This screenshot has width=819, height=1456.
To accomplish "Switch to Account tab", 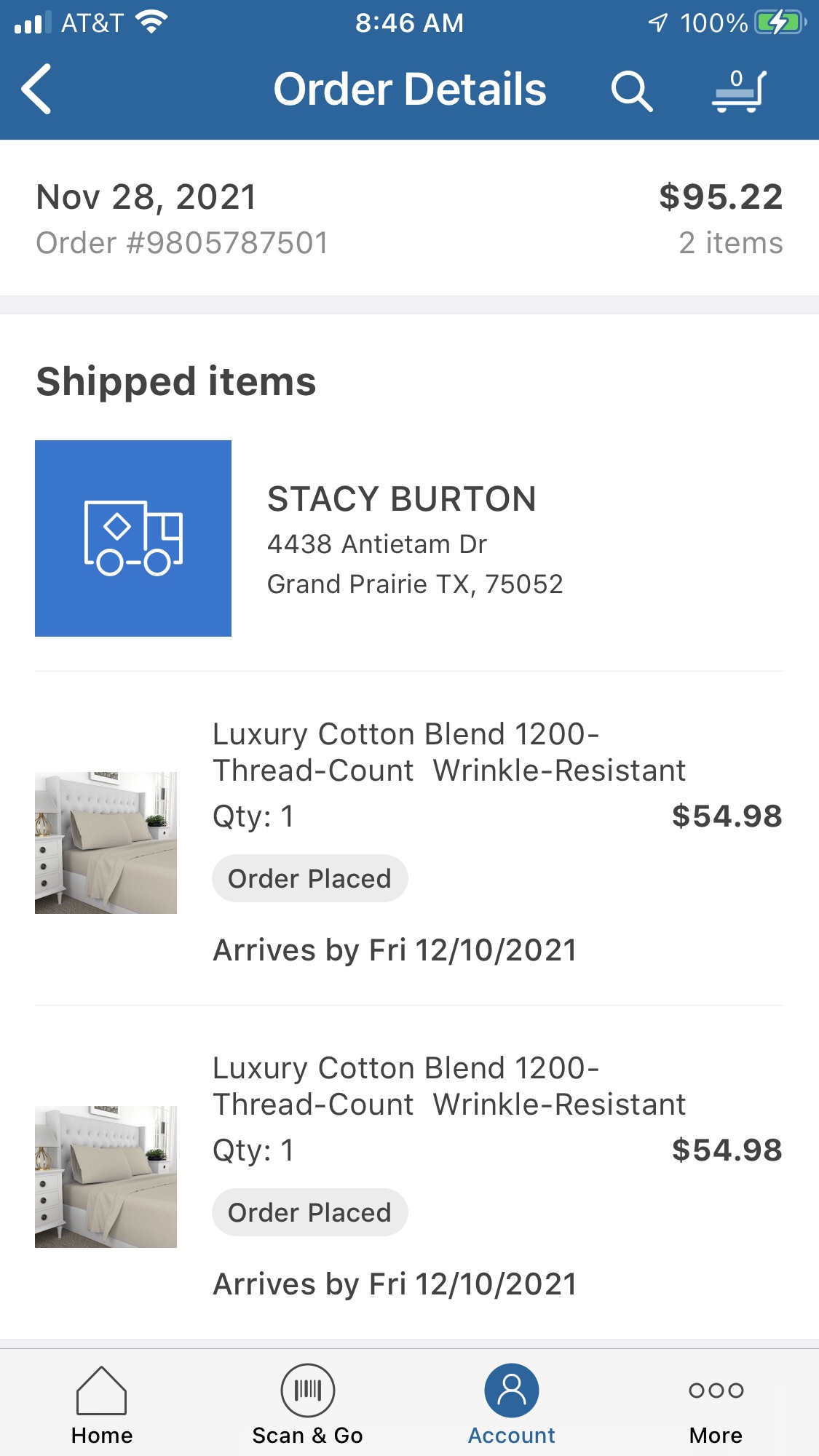I will pyautogui.click(x=512, y=1404).
